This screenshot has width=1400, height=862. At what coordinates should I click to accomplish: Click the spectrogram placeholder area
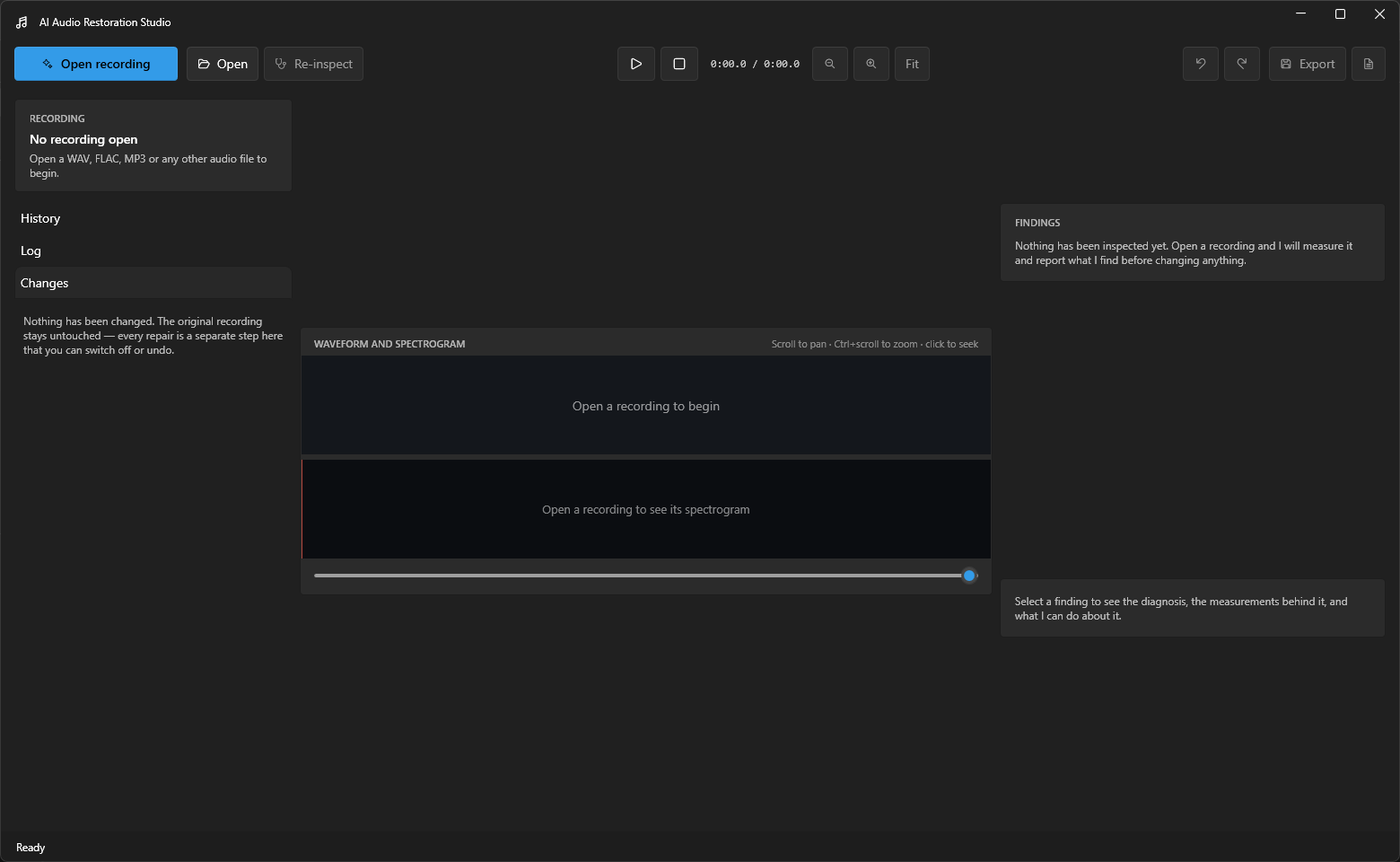(x=646, y=509)
